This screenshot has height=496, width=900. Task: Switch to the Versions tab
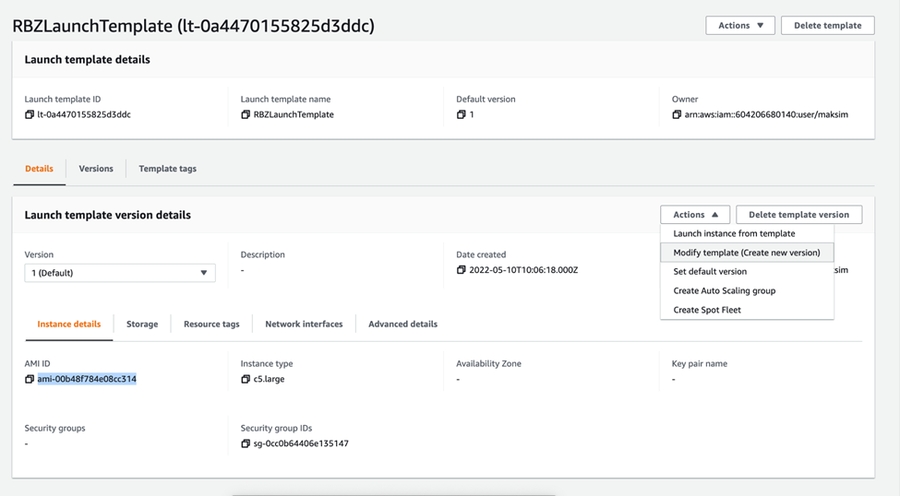coord(96,169)
